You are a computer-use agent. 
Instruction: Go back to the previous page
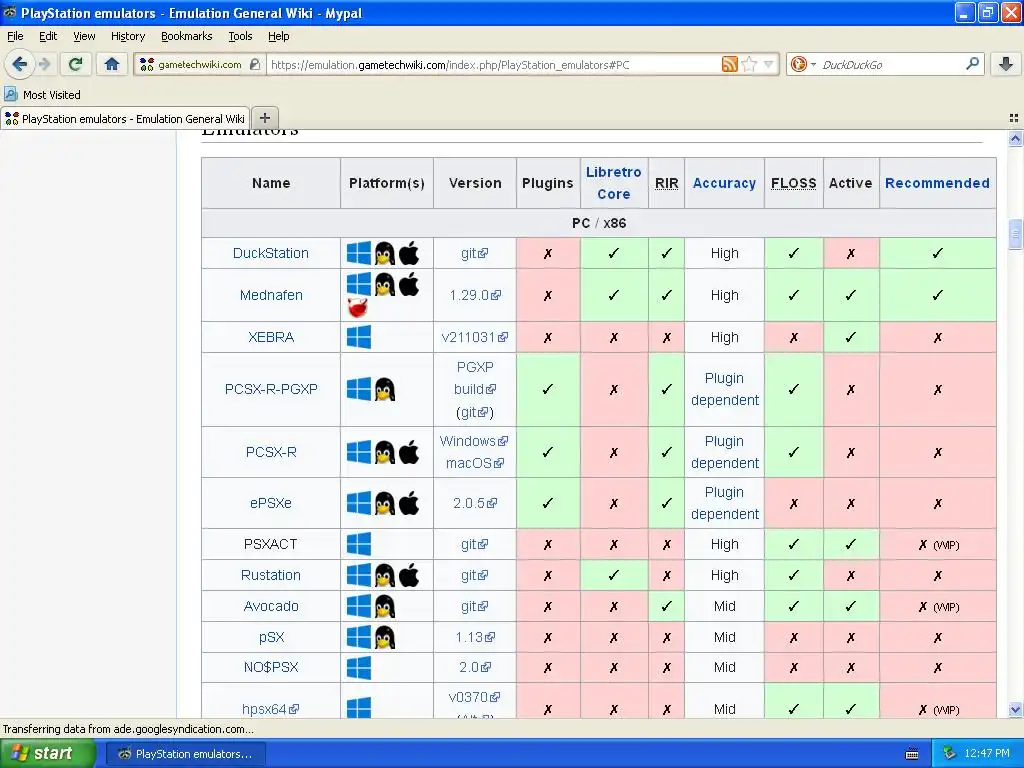pyautogui.click(x=20, y=64)
